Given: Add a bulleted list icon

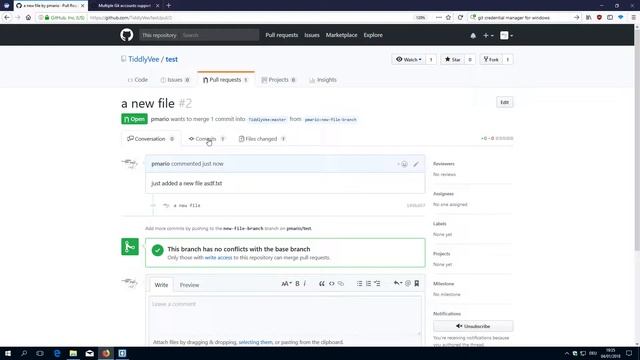Looking at the screenshot, I should coord(360,284).
